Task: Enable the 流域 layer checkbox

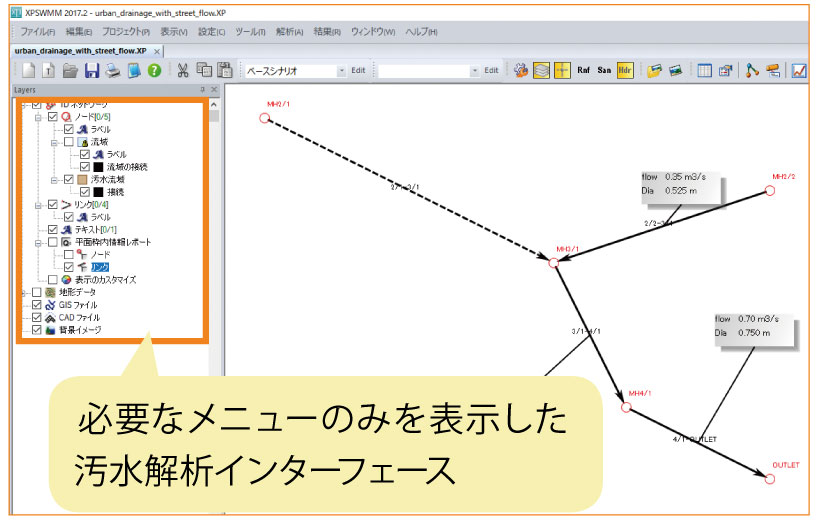Action: click(68, 142)
